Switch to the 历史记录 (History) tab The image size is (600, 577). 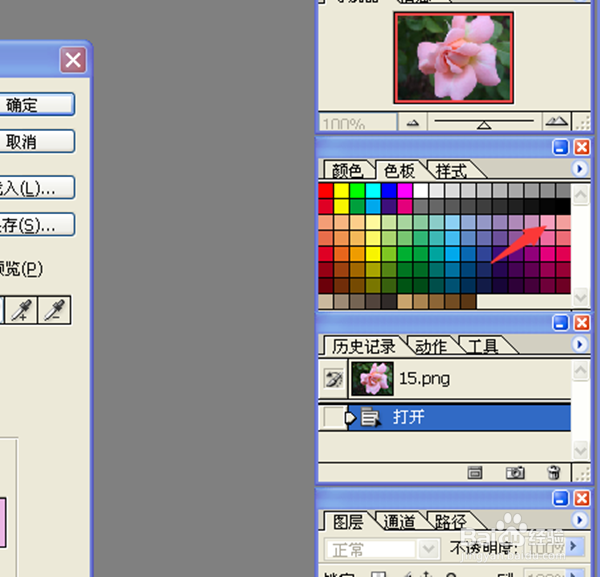click(364, 347)
